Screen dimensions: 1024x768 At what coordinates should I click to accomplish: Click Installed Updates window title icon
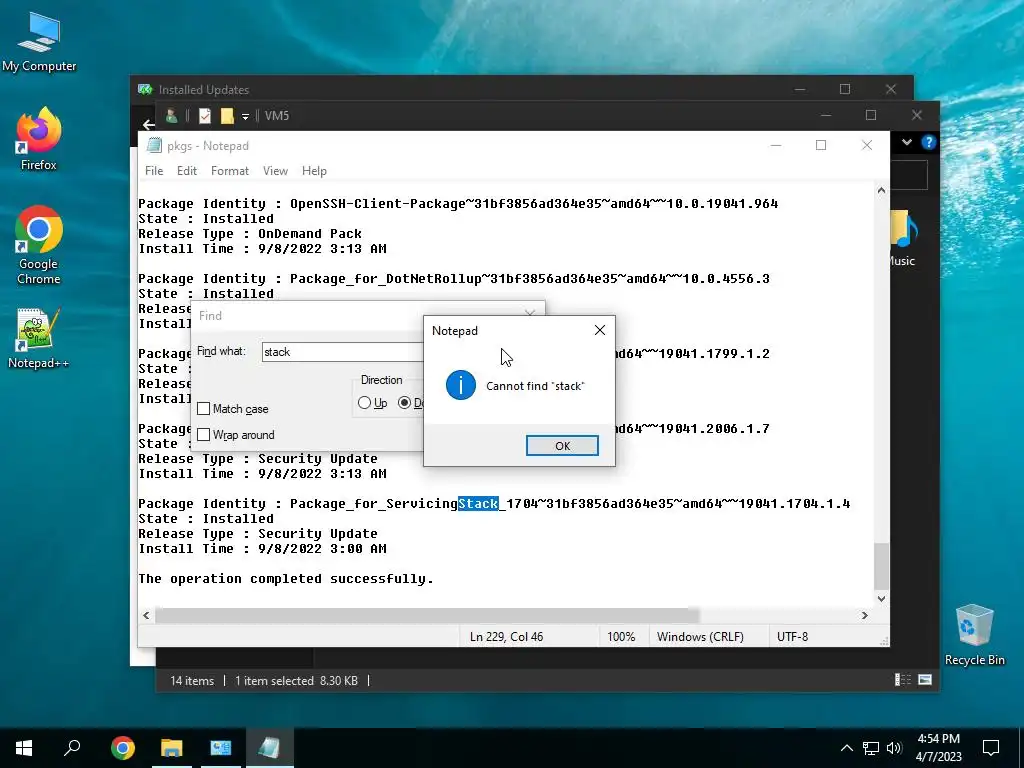coord(145,89)
